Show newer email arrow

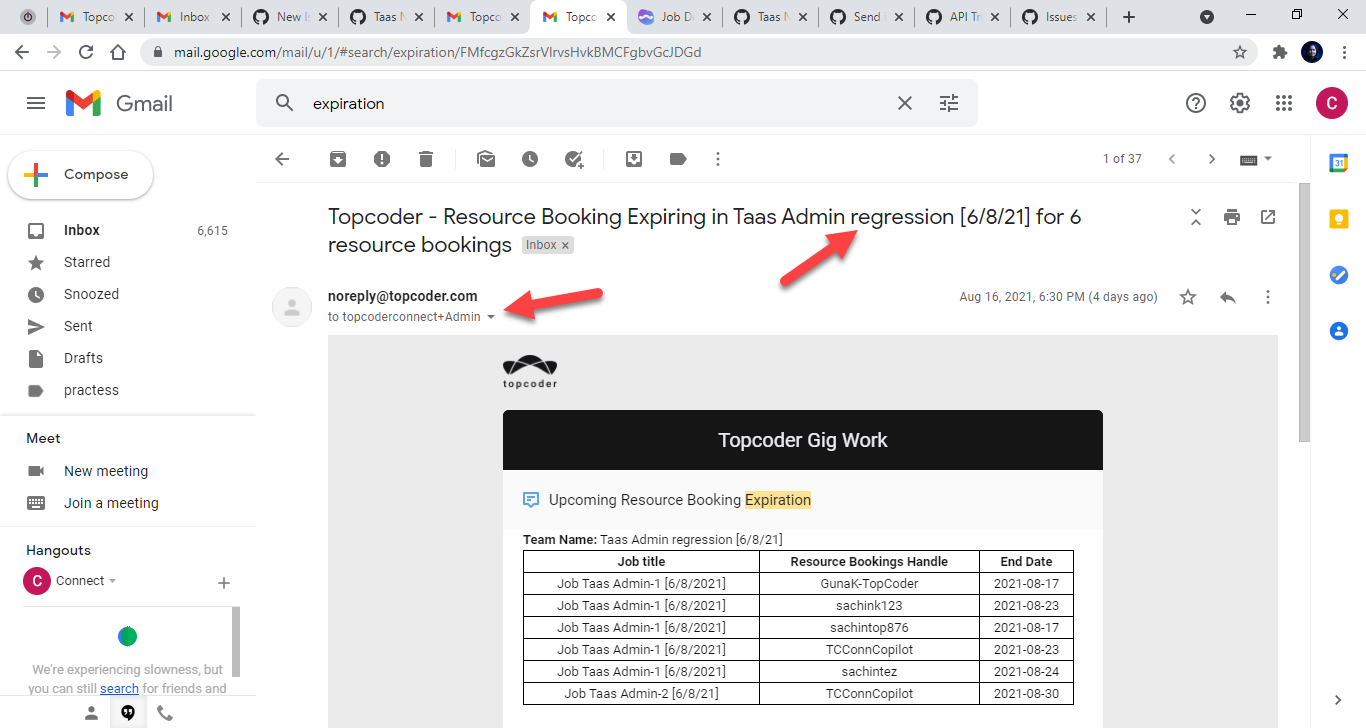click(1172, 159)
